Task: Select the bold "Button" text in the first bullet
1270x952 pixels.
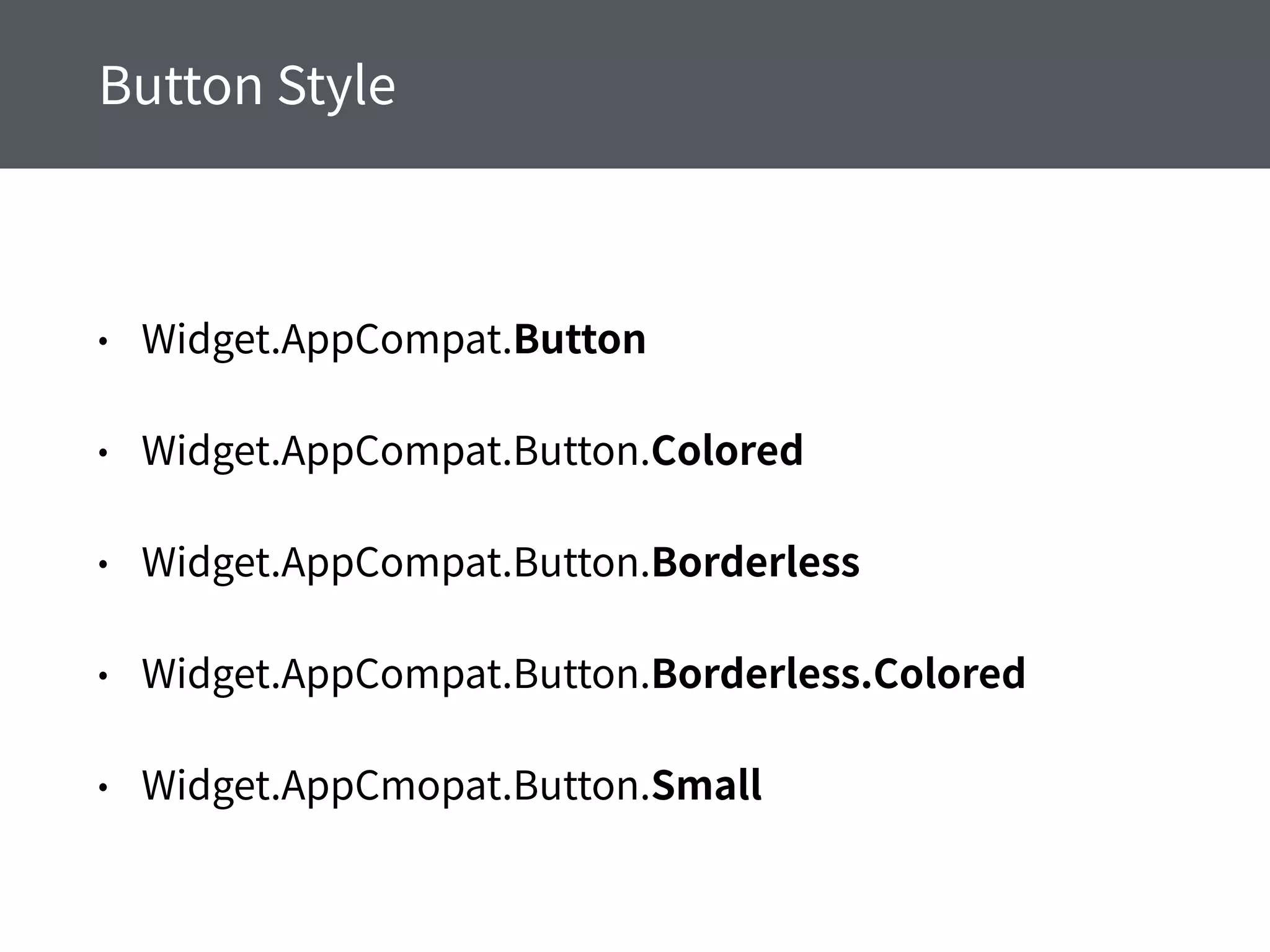Action: pyautogui.click(x=579, y=339)
